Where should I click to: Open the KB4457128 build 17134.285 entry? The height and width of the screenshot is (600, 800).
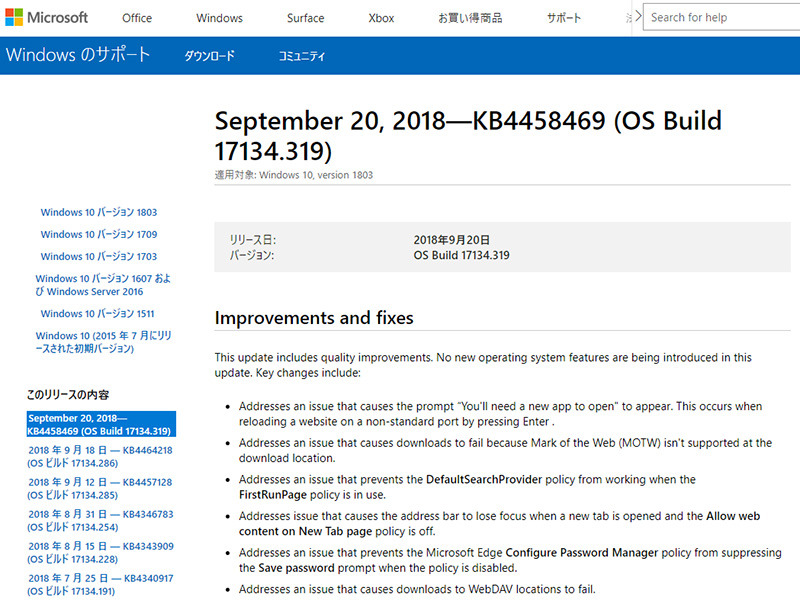coord(100,488)
